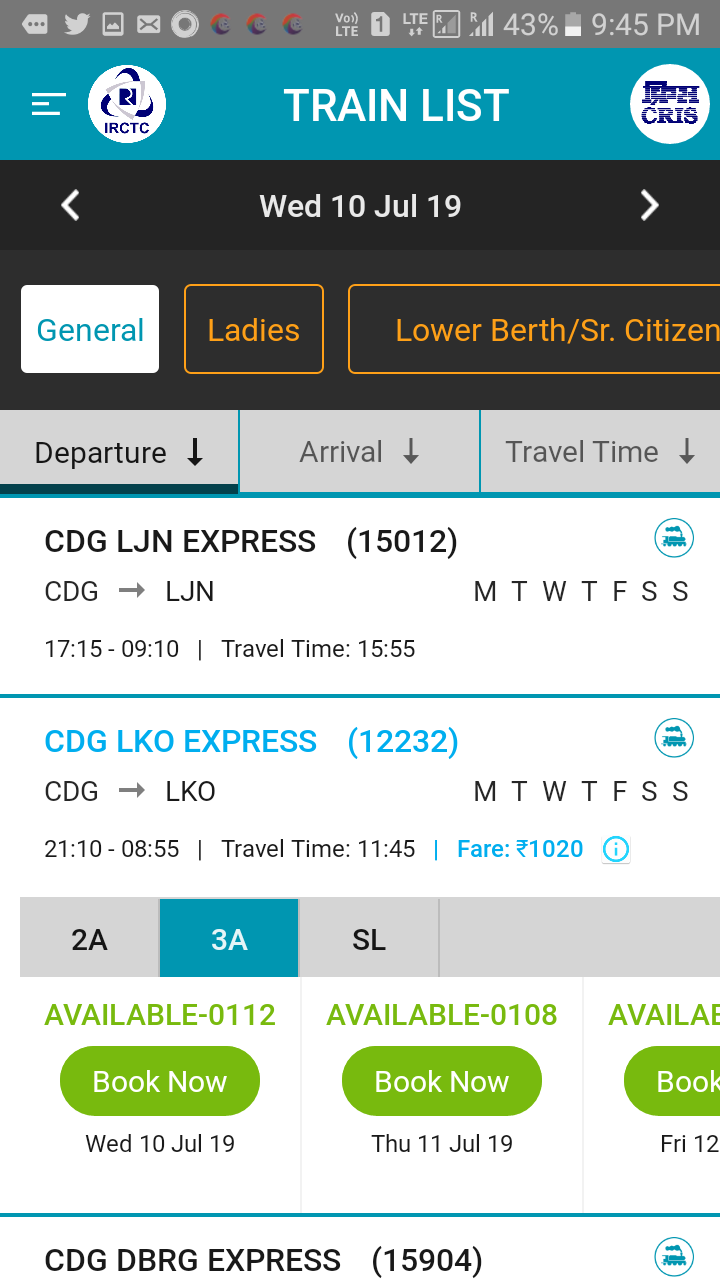
Task: Tap train icon for CDG LJN Express
Action: 674,539
